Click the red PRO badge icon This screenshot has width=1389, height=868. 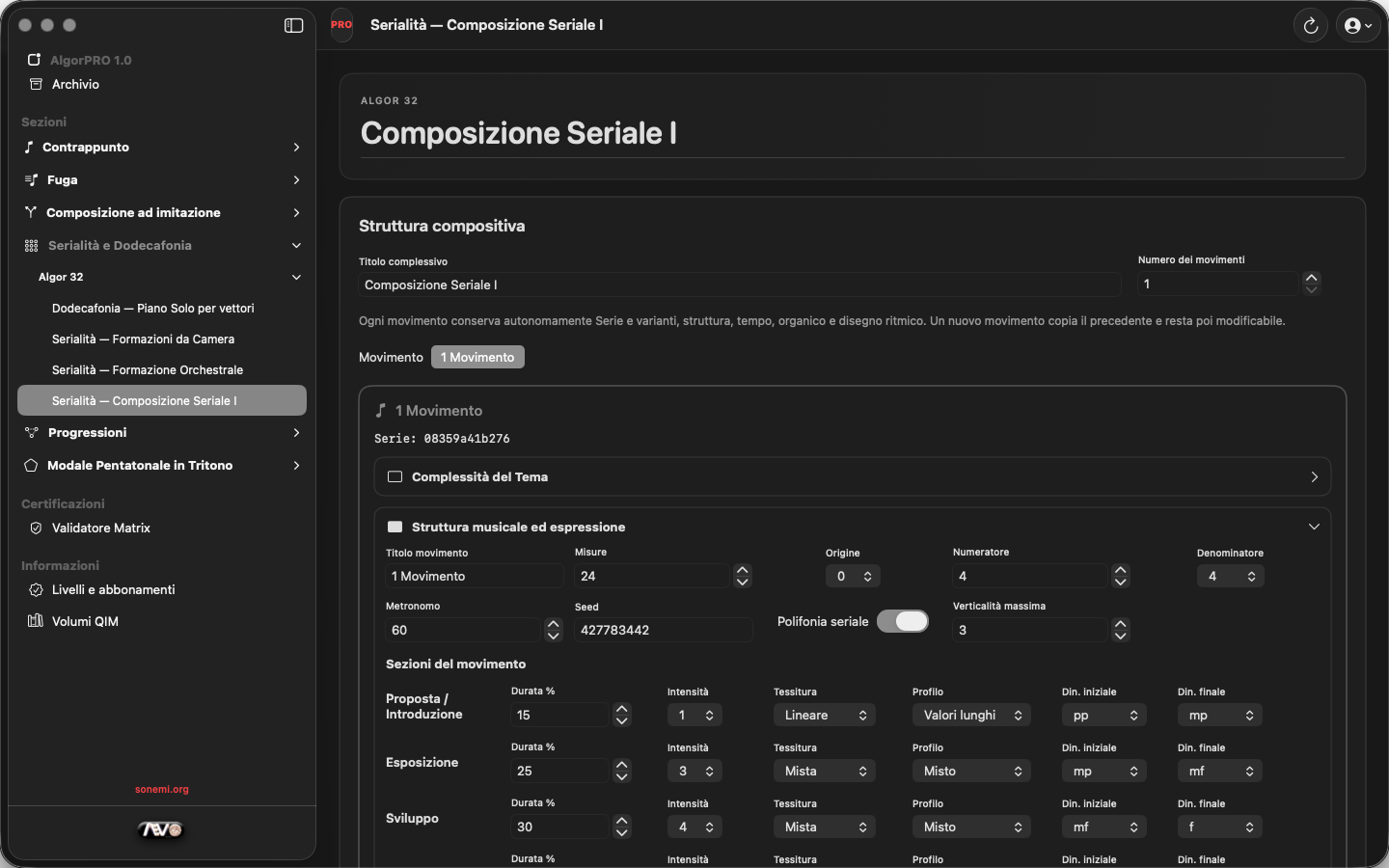coord(341,25)
